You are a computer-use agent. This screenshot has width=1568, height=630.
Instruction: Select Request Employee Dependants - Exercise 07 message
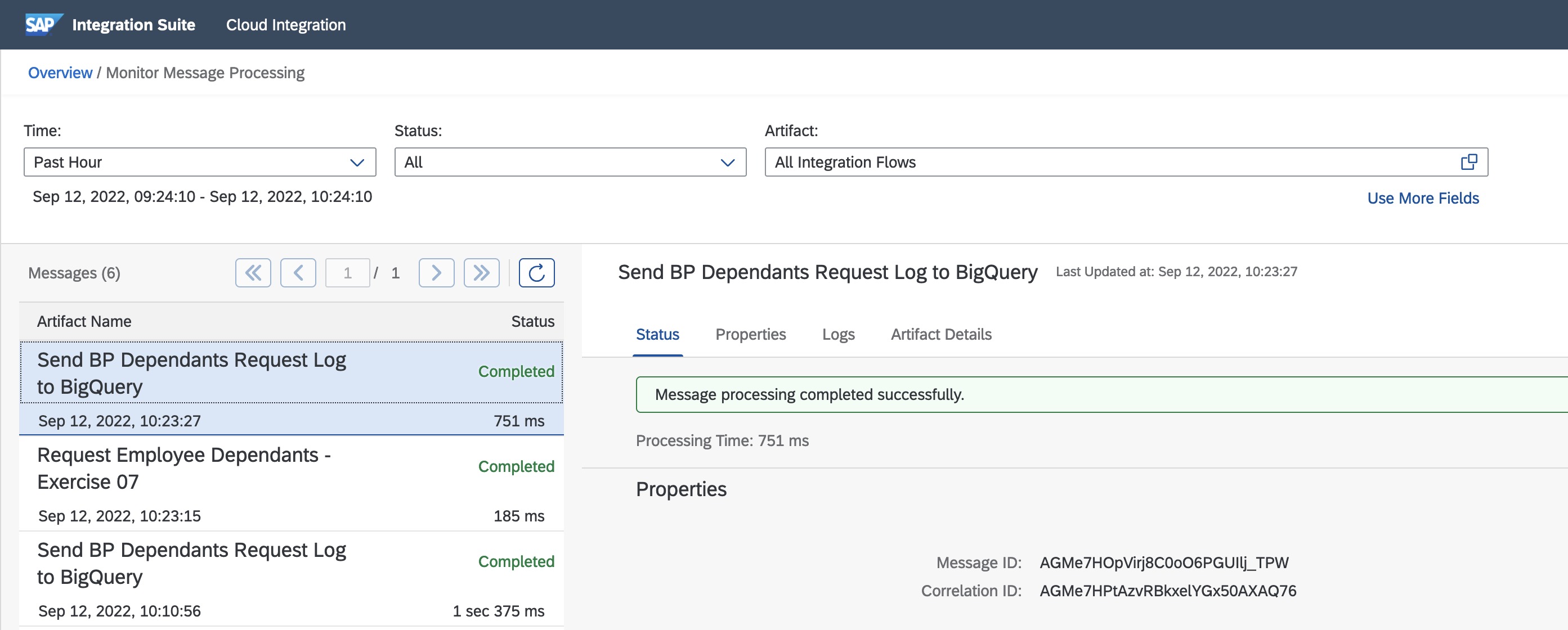pyautogui.click(x=292, y=483)
